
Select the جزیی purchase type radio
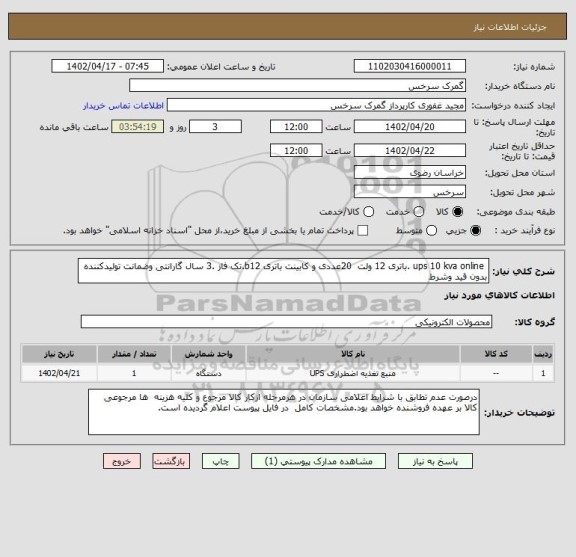tap(475, 231)
